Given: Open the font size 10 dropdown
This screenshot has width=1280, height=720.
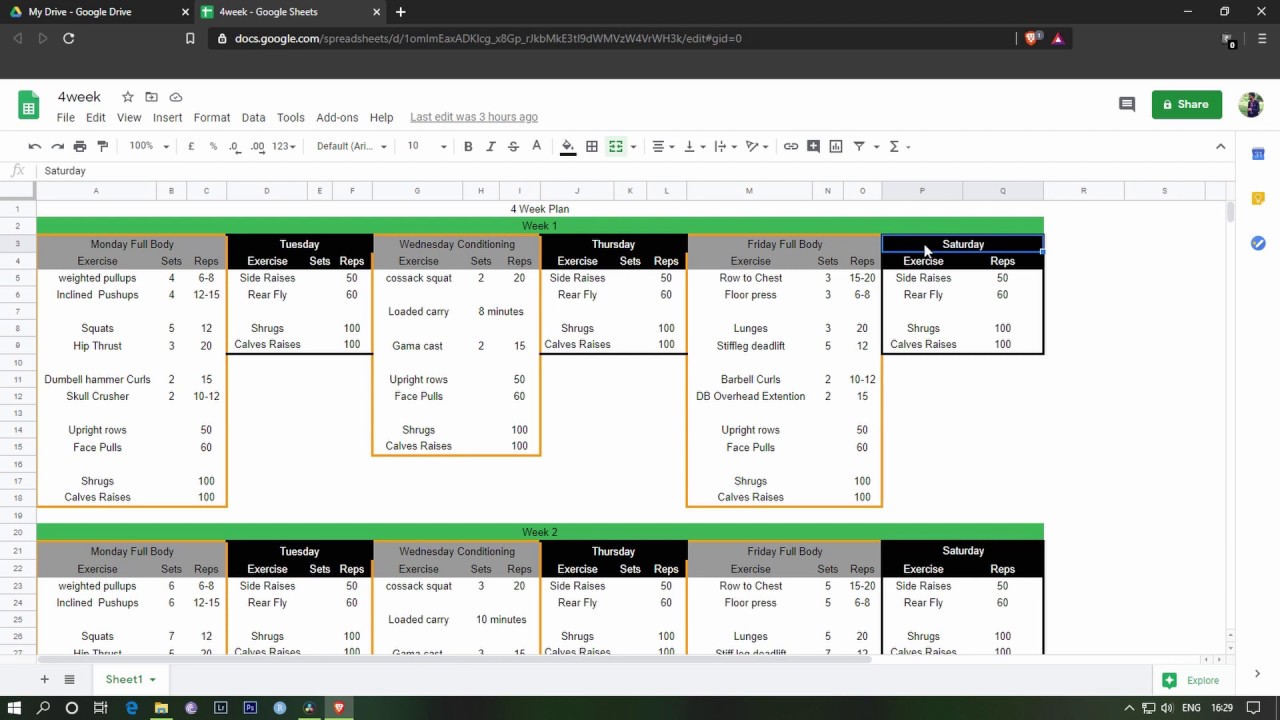Looking at the screenshot, I should 426,146.
